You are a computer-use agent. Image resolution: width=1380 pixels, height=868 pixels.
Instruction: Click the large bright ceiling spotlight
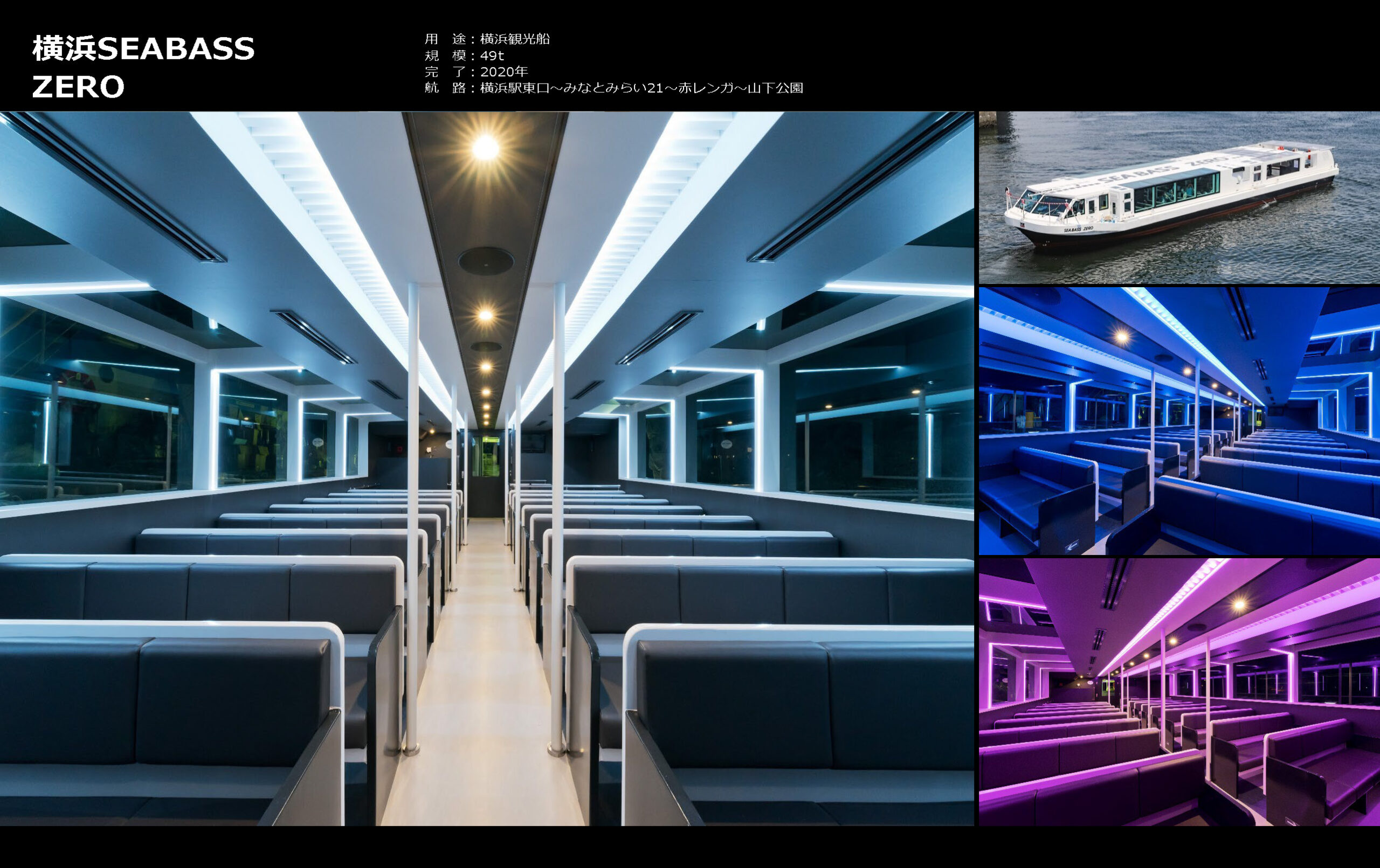tap(485, 148)
